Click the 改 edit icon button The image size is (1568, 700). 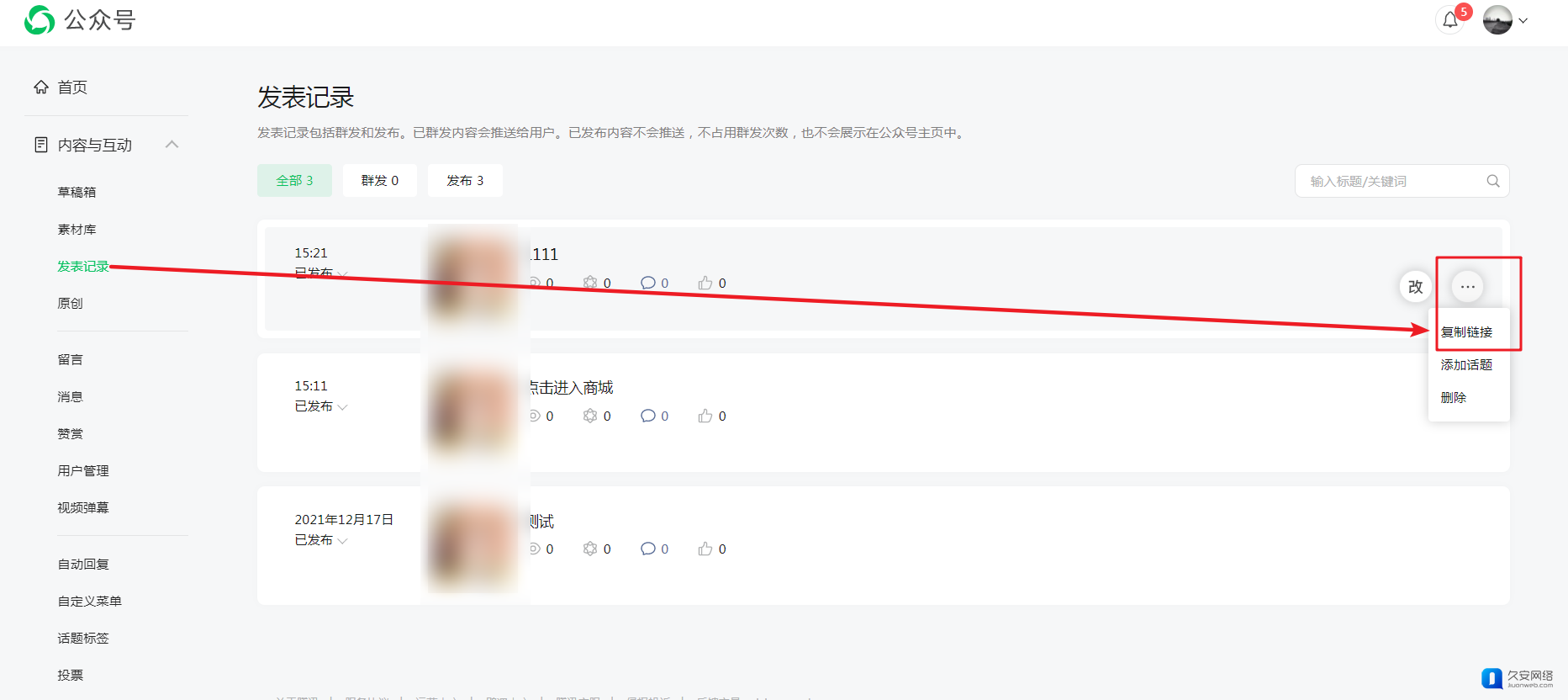(x=1416, y=287)
